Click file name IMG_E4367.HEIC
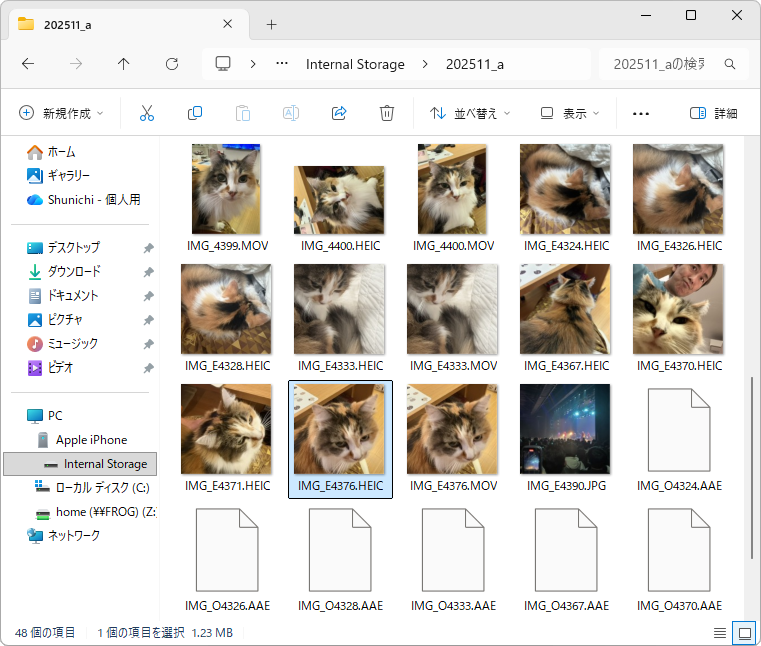The image size is (761, 646). click(566, 365)
